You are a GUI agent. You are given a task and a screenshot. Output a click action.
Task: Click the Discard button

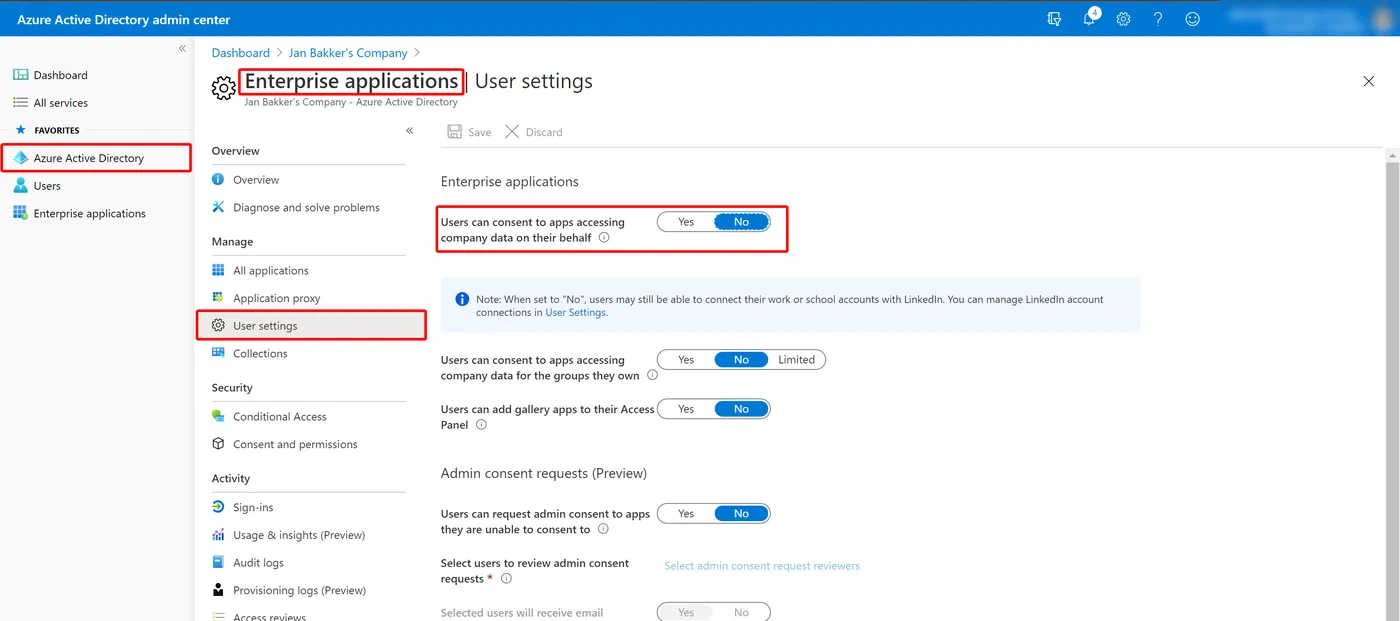pos(534,132)
